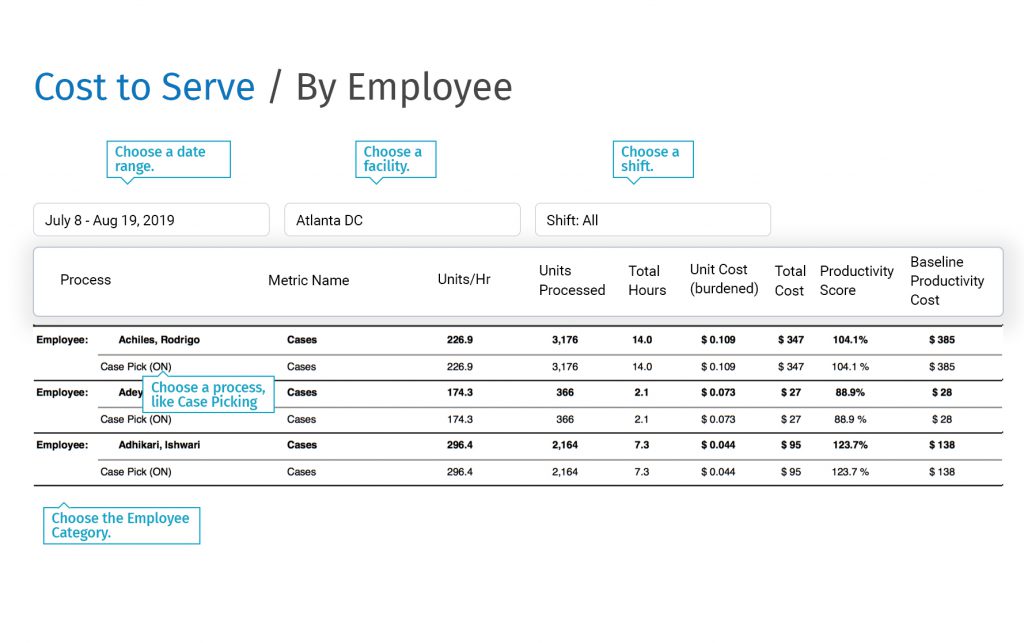Click the Choose a date range tooltip
The width and height of the screenshot is (1024, 643).
tap(168, 159)
